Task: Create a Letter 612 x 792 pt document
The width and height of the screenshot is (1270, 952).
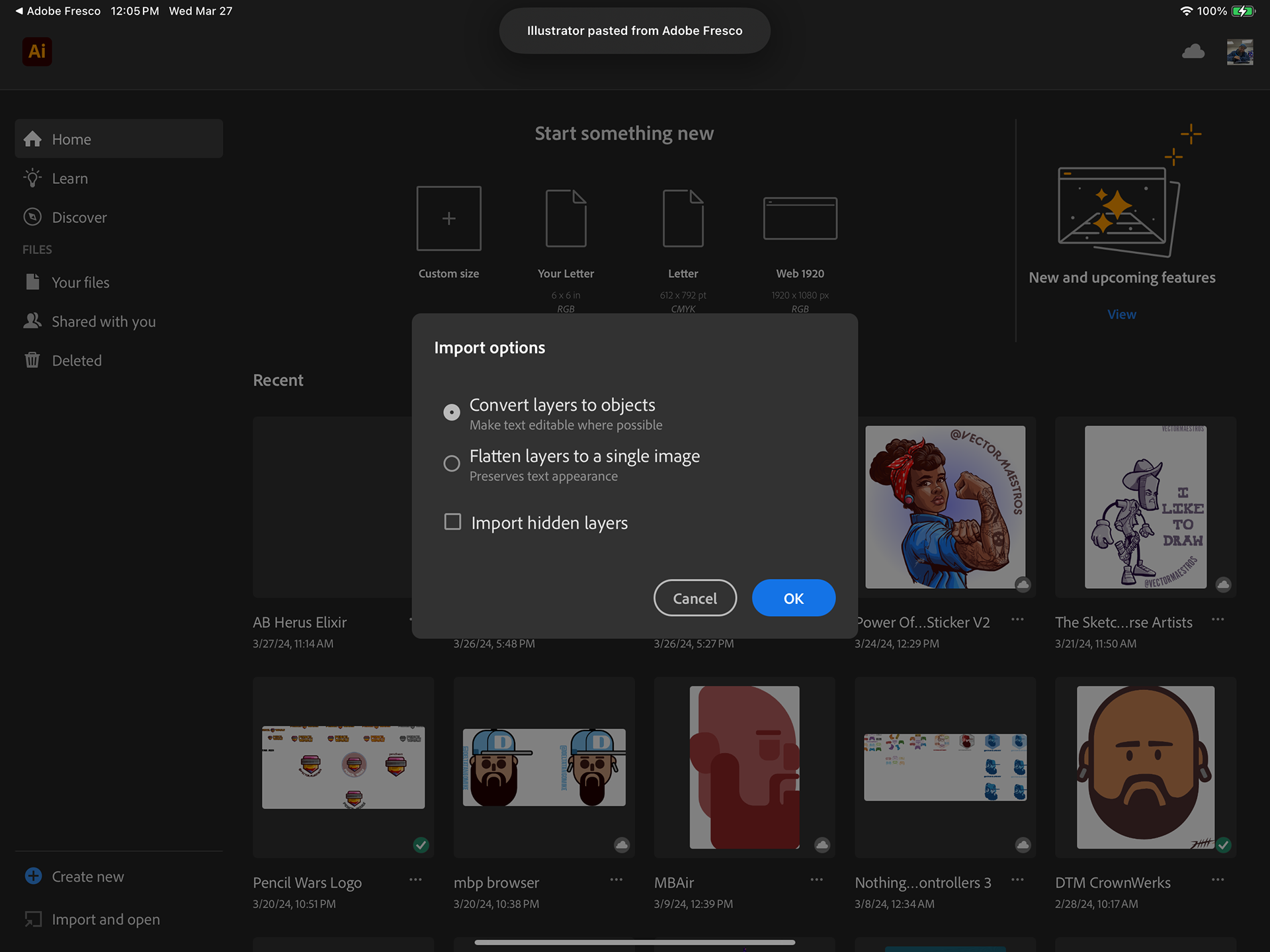Action: pyautogui.click(x=683, y=218)
